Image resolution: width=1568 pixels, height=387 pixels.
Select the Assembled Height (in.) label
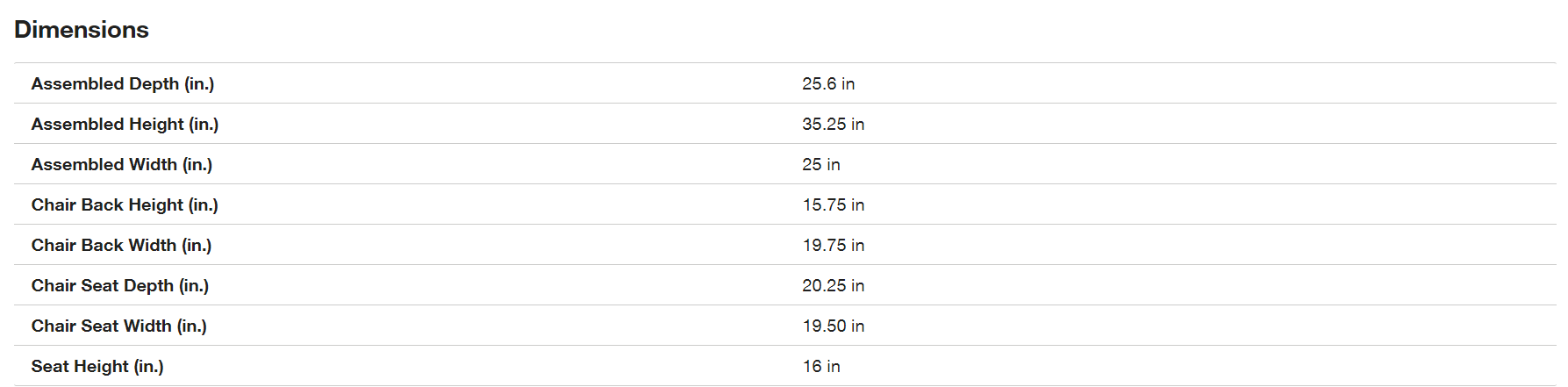tap(125, 124)
